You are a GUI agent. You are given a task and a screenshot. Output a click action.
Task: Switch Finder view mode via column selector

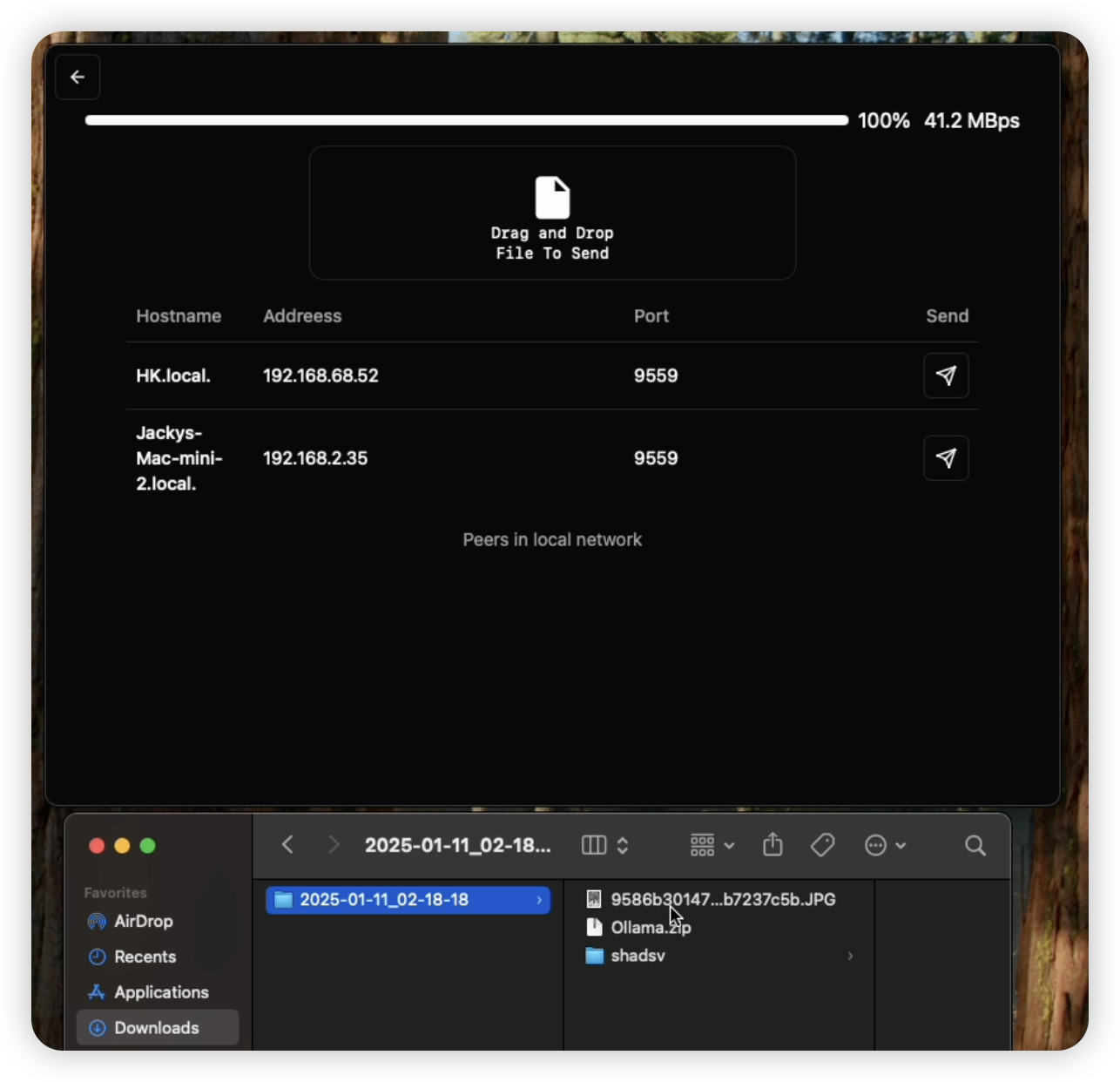604,845
